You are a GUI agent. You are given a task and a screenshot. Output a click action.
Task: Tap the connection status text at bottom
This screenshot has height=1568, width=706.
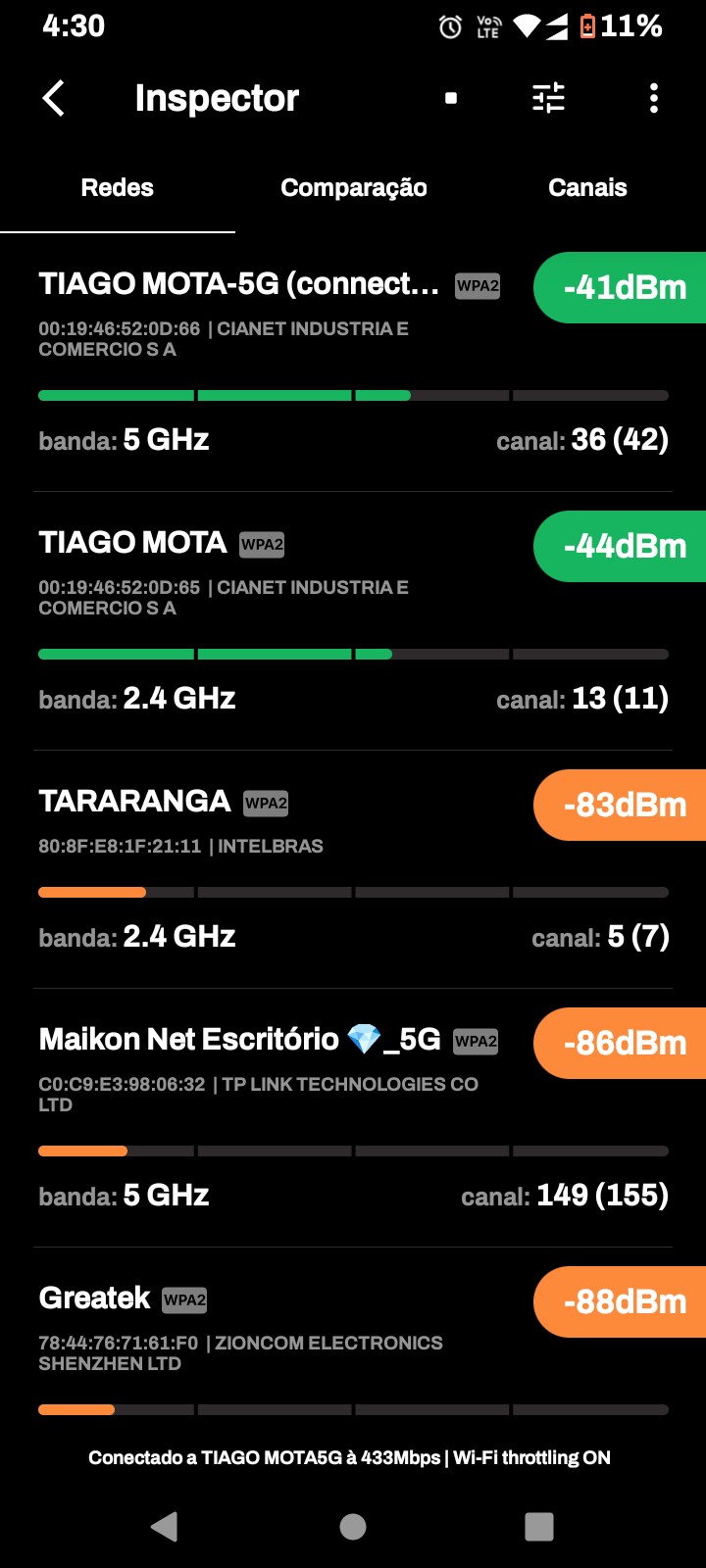point(349,1458)
